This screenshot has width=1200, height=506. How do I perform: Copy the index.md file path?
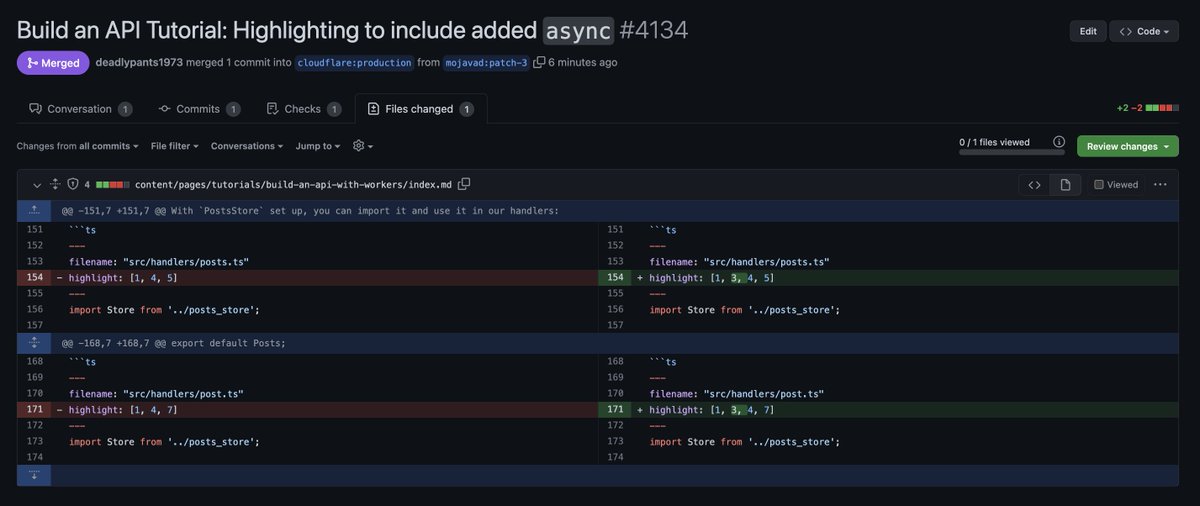coord(464,184)
